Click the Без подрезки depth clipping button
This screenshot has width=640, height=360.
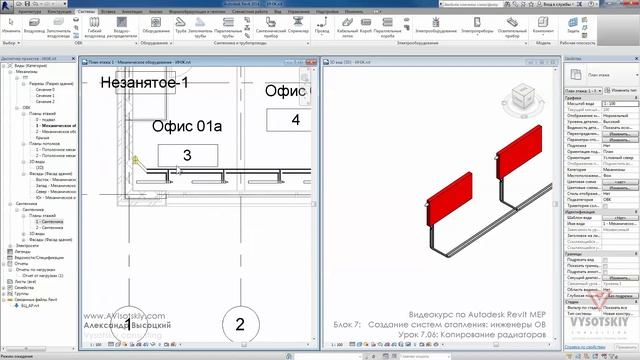point(620,296)
